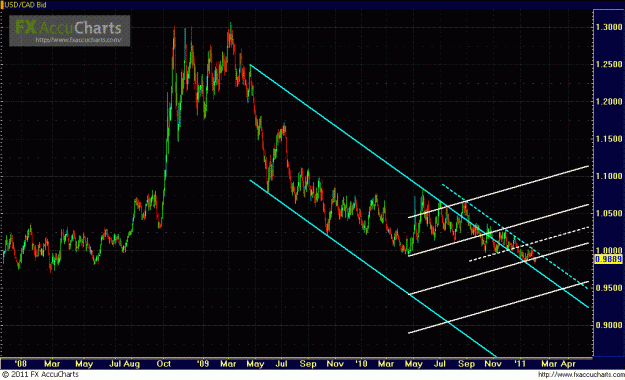Select the 1.3000 price axis label
The width and height of the screenshot is (625, 380).
(609, 27)
